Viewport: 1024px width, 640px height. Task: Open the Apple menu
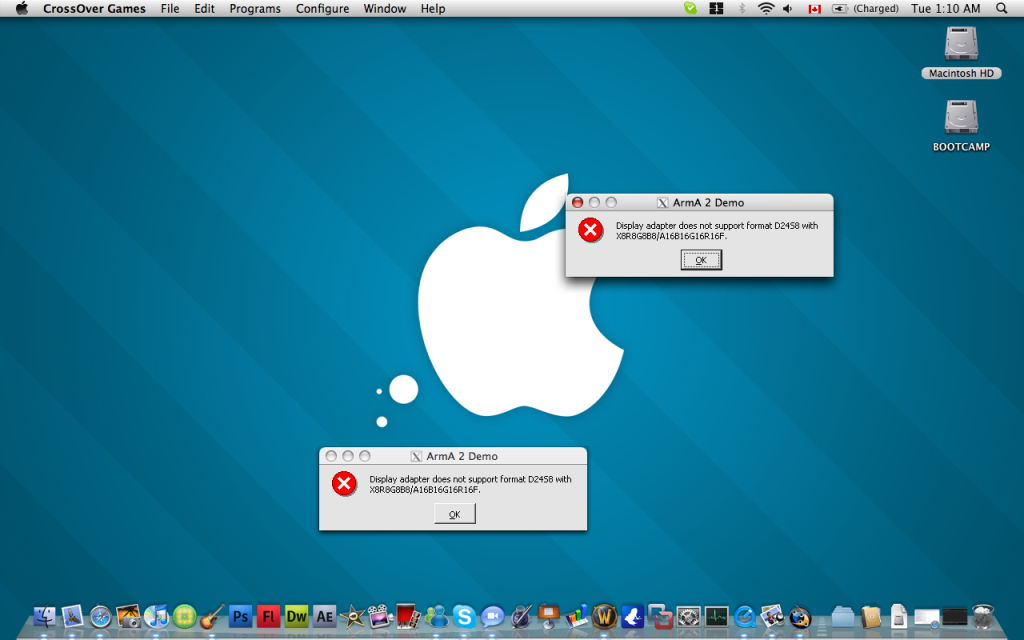(x=22, y=8)
